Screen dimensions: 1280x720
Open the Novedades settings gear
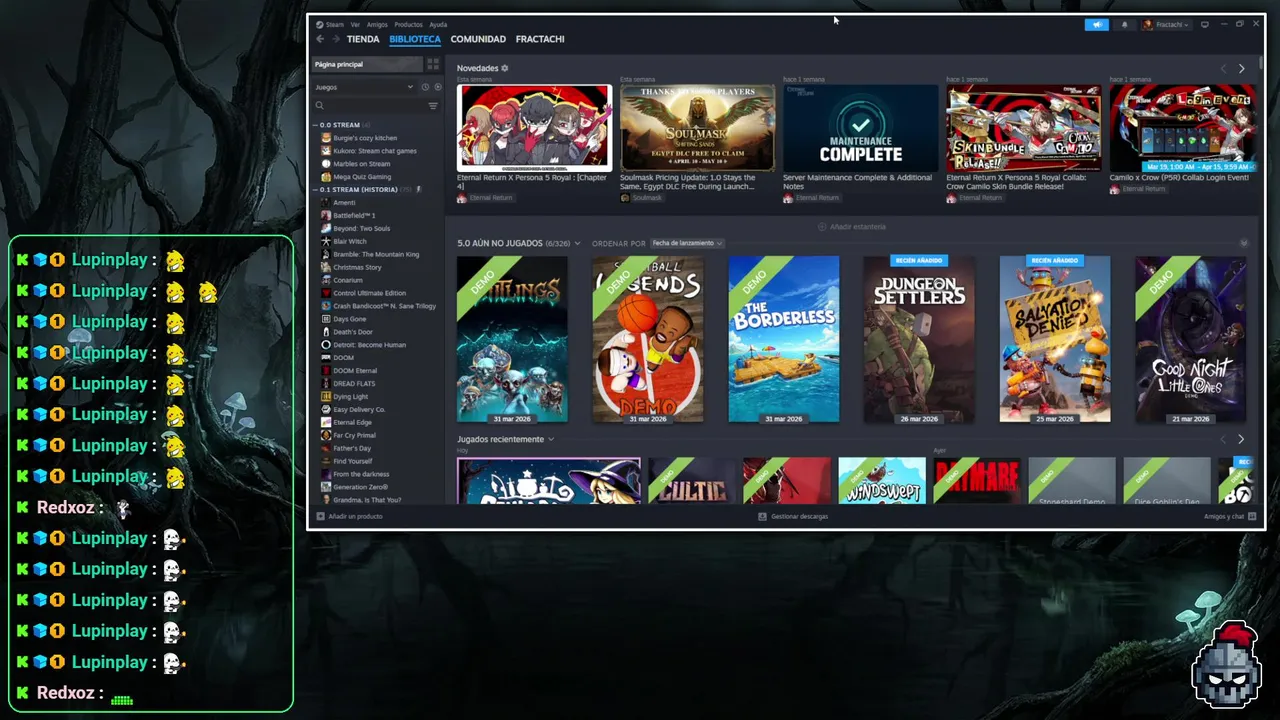coord(505,68)
